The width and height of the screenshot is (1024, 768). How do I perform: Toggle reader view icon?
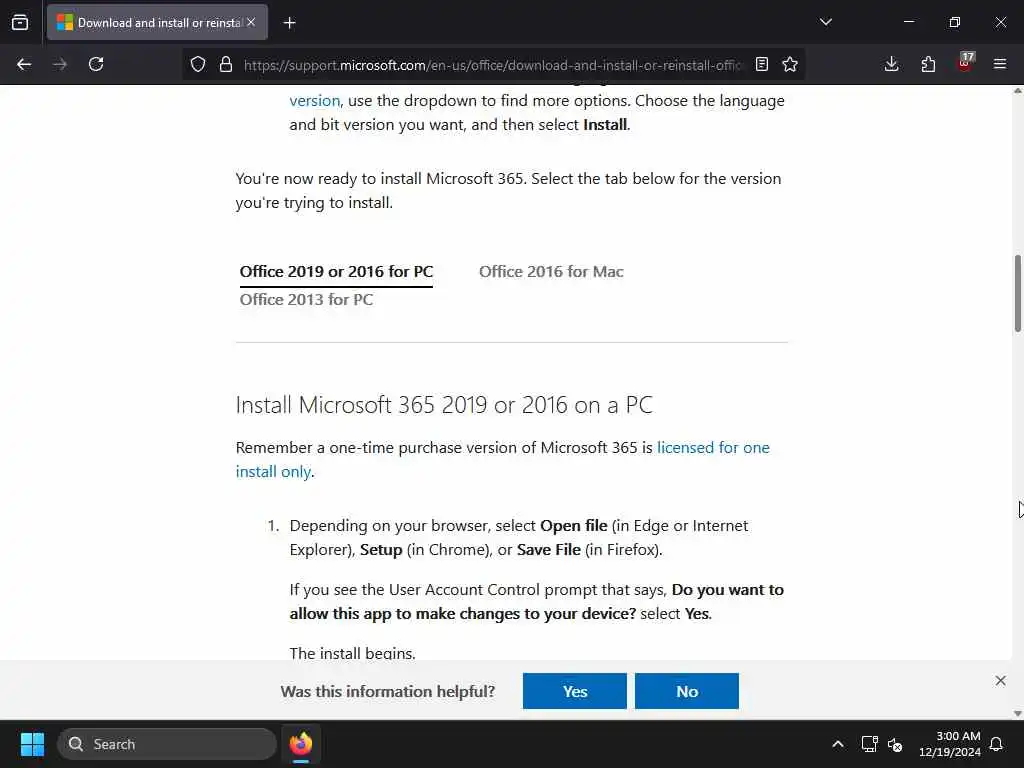pos(761,64)
